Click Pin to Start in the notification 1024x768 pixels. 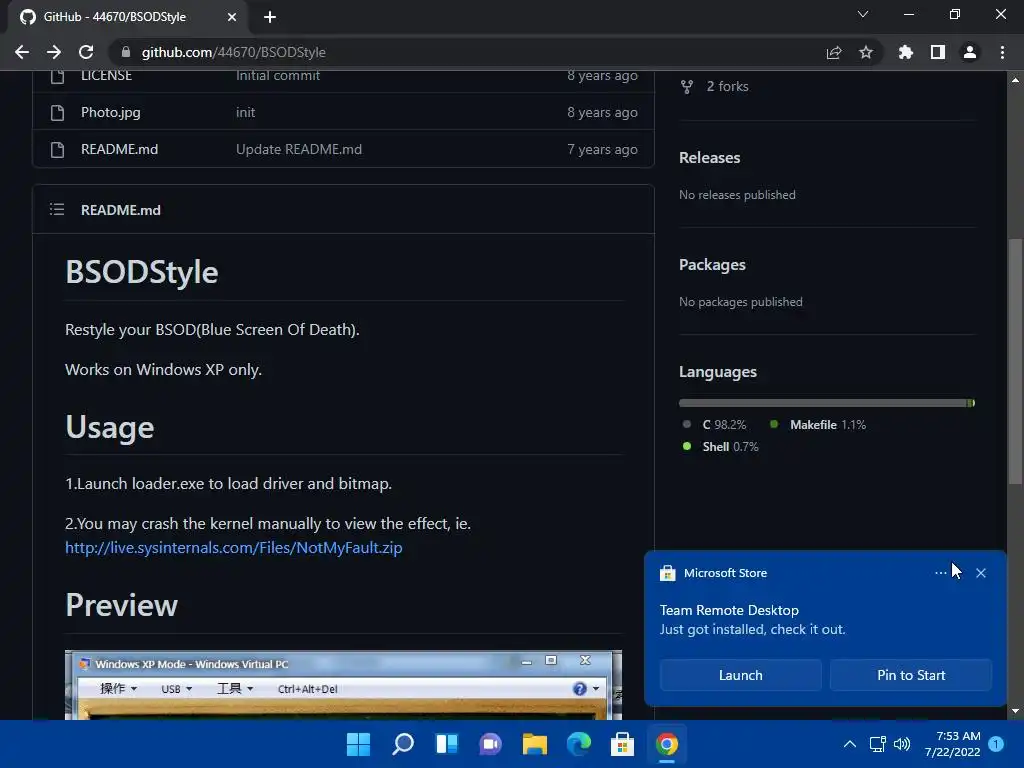[x=911, y=675]
